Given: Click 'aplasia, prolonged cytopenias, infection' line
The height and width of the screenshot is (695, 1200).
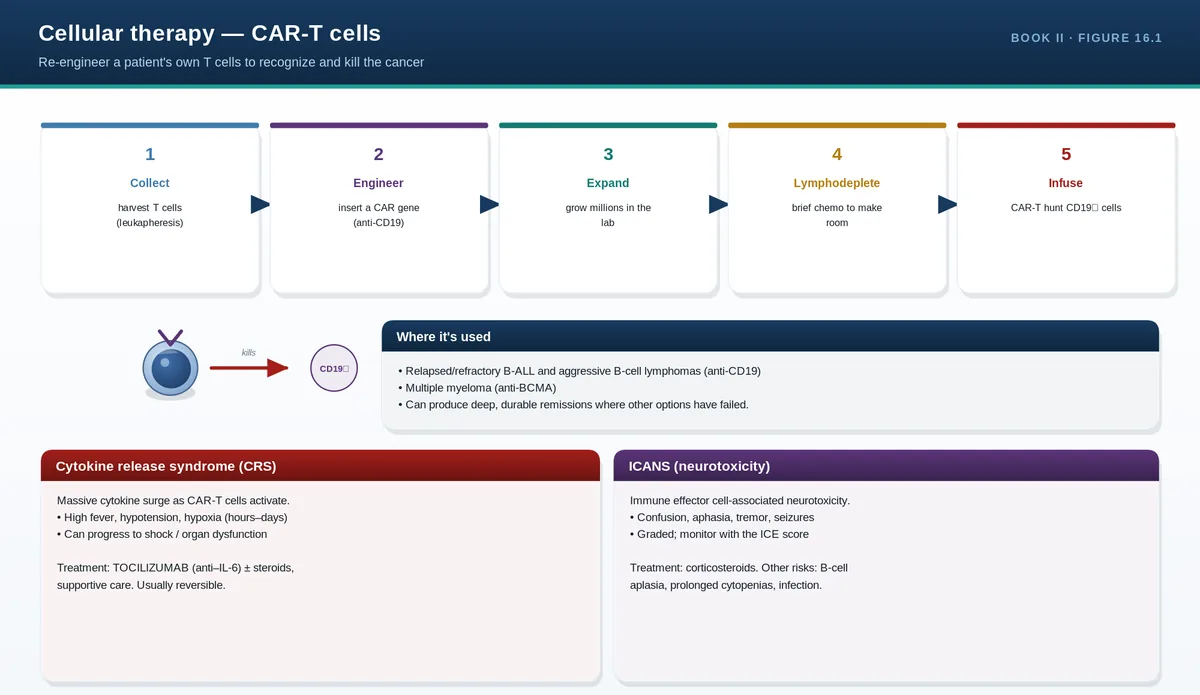Looking at the screenshot, I should click(x=726, y=585).
